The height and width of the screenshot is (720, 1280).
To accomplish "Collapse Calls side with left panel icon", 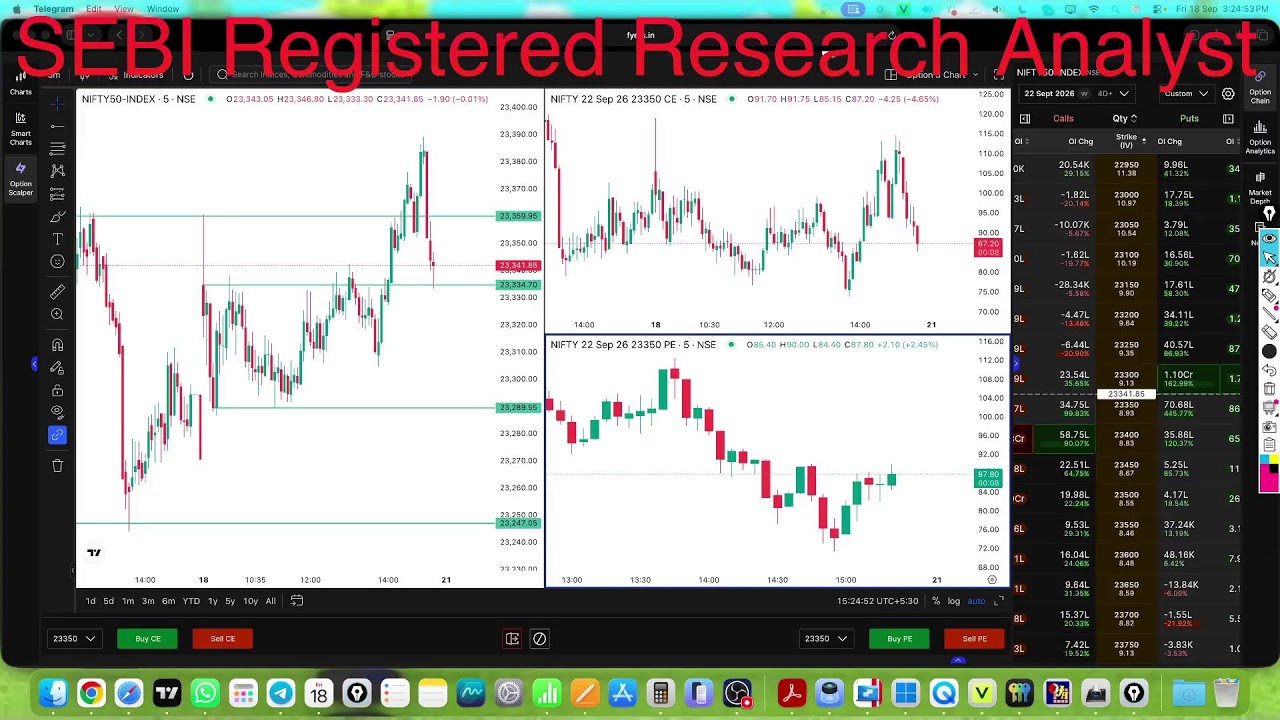I will click(1025, 119).
